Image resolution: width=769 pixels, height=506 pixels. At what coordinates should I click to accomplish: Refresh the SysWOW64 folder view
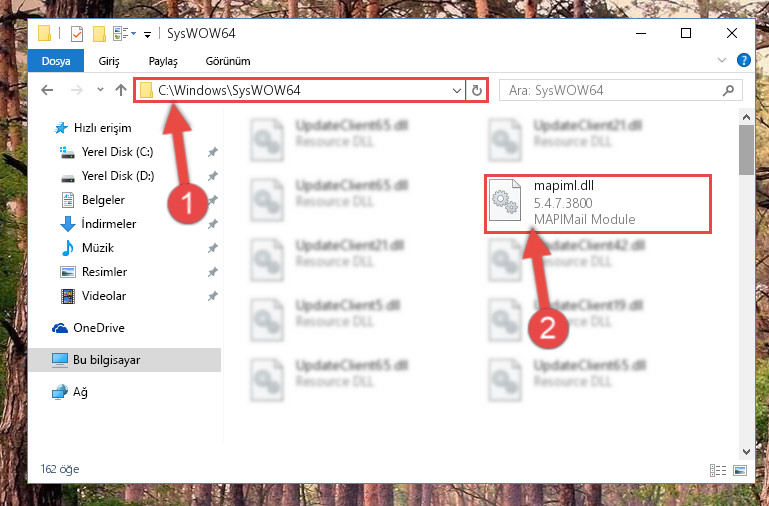point(476,90)
